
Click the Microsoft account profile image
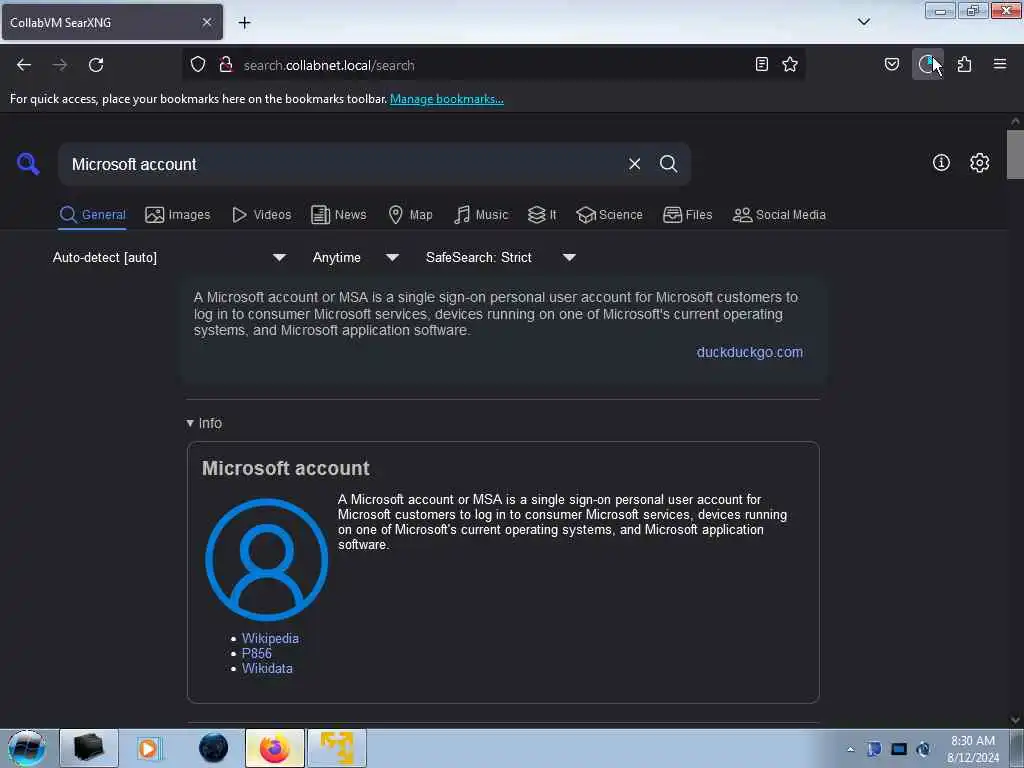click(x=266, y=560)
